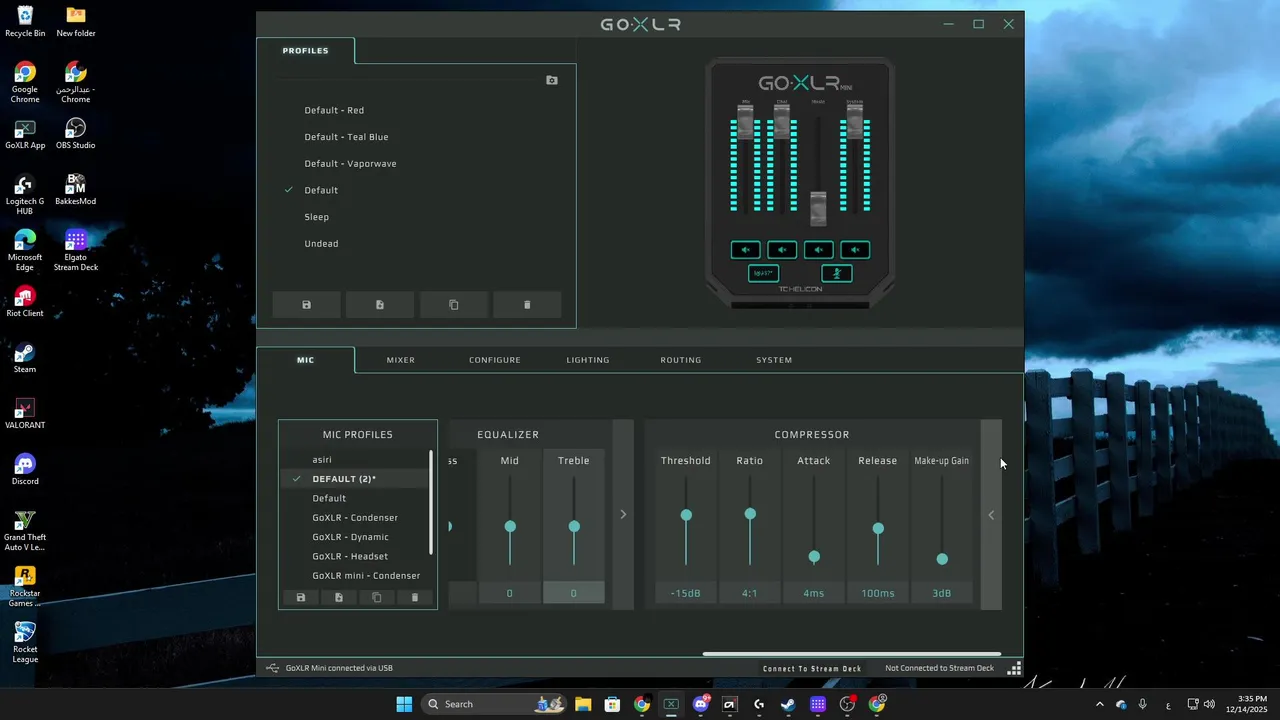Open the VALORANT desktop icon
The width and height of the screenshot is (1280, 720).
coord(25,414)
